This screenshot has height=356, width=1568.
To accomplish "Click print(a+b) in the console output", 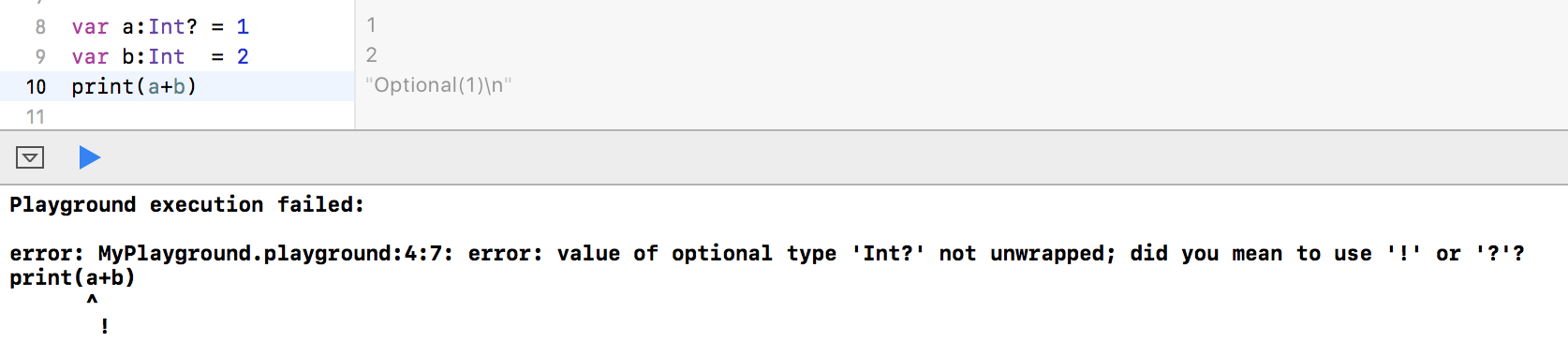I will [x=72, y=278].
